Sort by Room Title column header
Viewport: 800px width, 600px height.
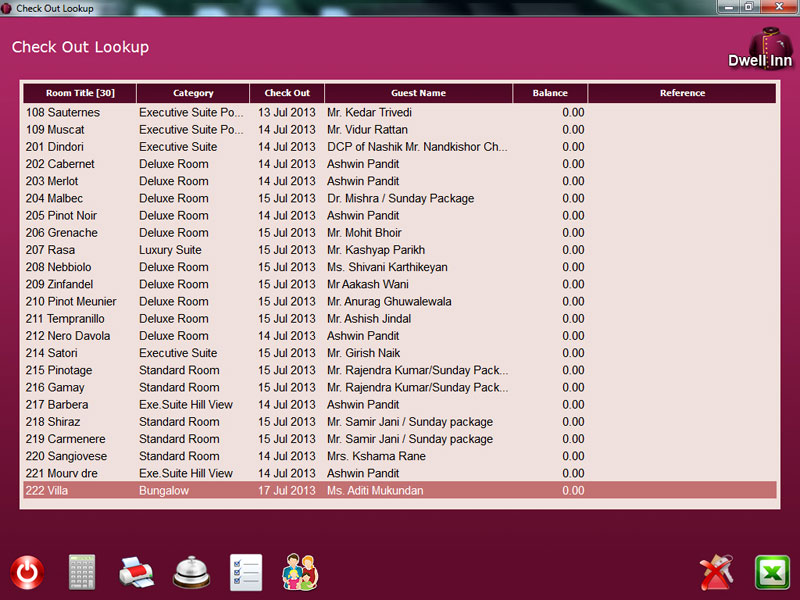[80, 93]
